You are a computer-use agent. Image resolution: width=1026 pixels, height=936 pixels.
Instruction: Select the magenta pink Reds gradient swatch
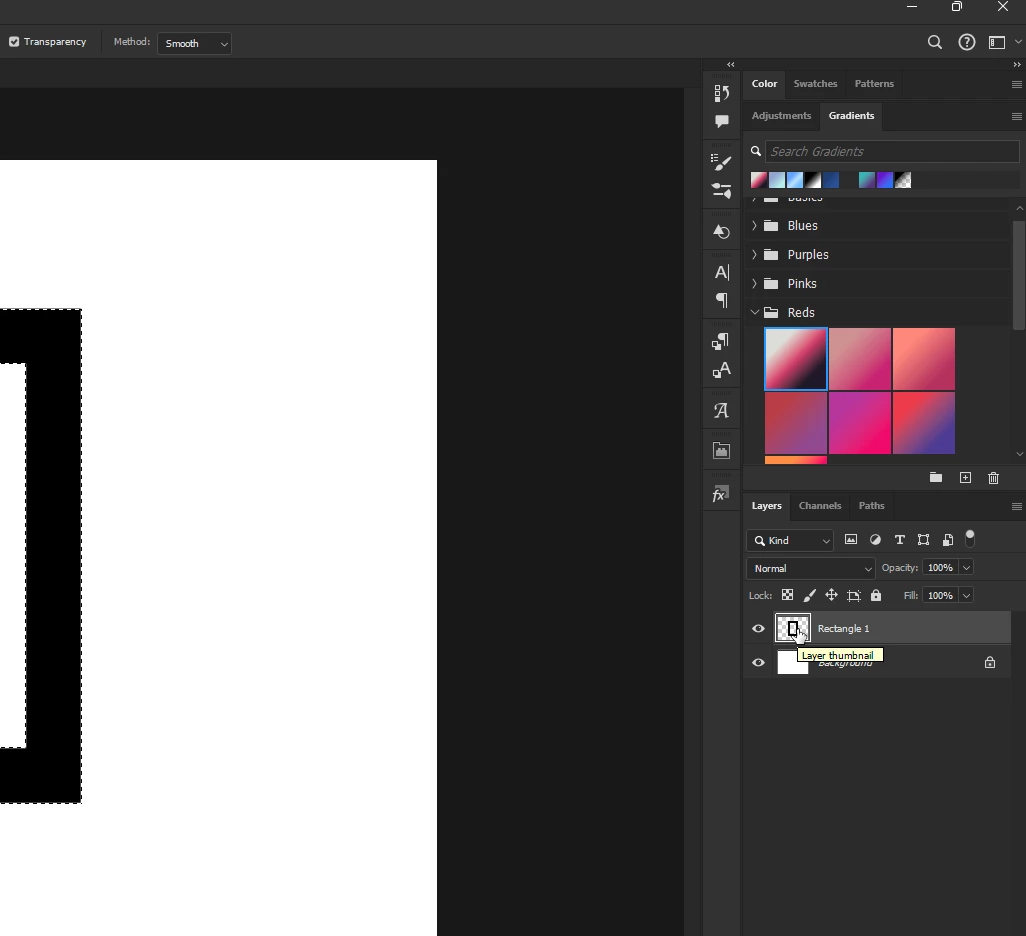pos(860,423)
